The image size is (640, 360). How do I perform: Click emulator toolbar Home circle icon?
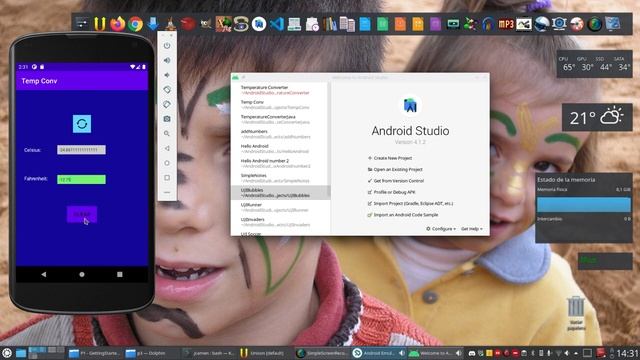[x=167, y=163]
